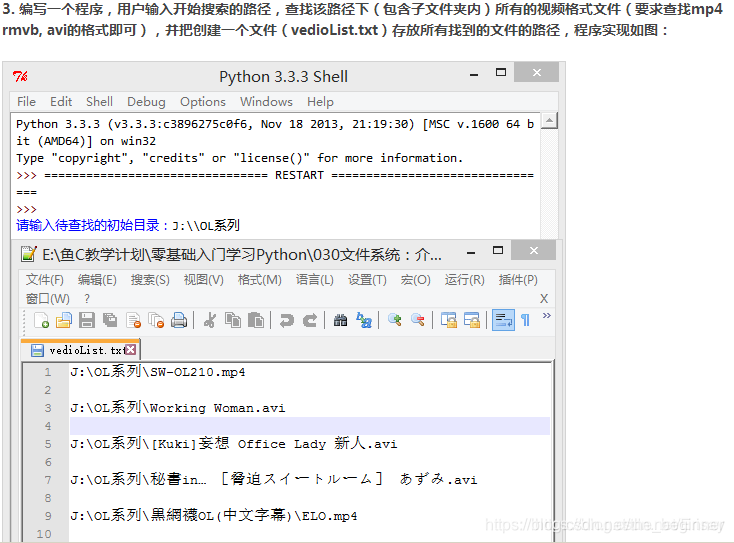The height and width of the screenshot is (543, 734).
Task: Open the ? help menu in Notepad++
Action: coord(87,299)
